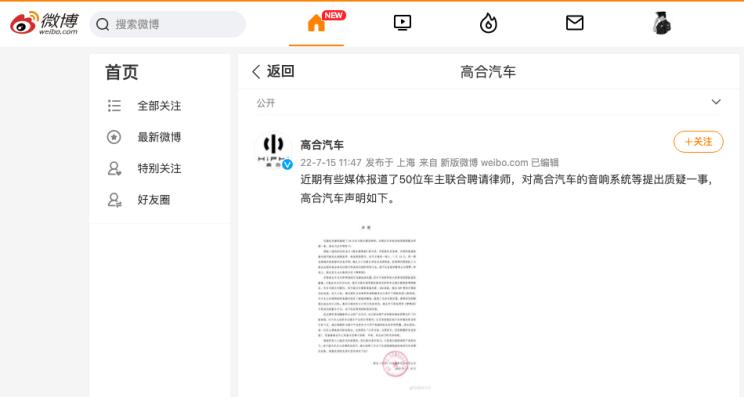Focus the 搜索微博 search field

coord(167,24)
